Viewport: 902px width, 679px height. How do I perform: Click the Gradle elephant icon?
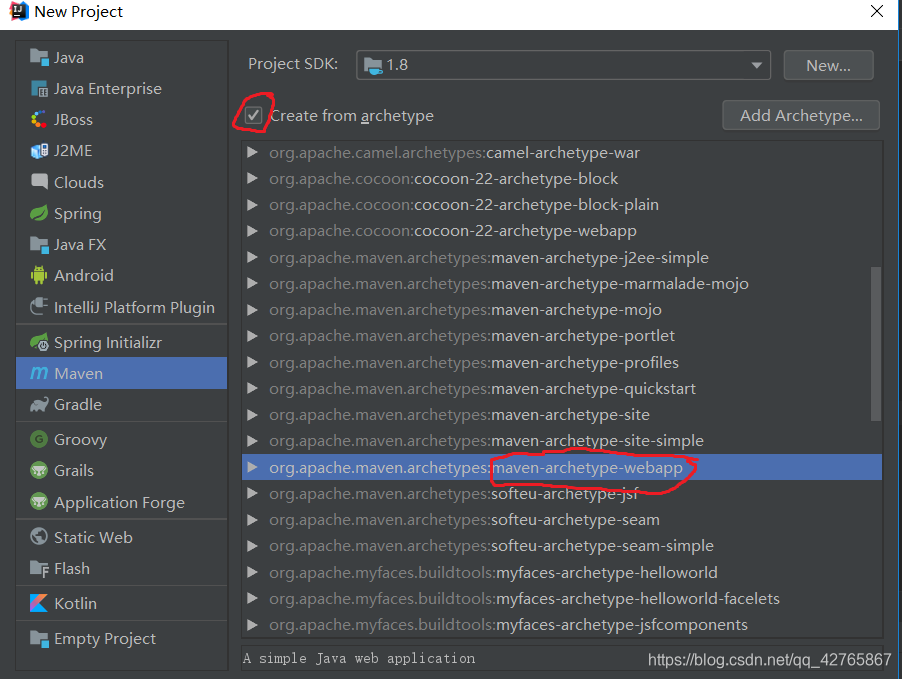click(x=39, y=405)
